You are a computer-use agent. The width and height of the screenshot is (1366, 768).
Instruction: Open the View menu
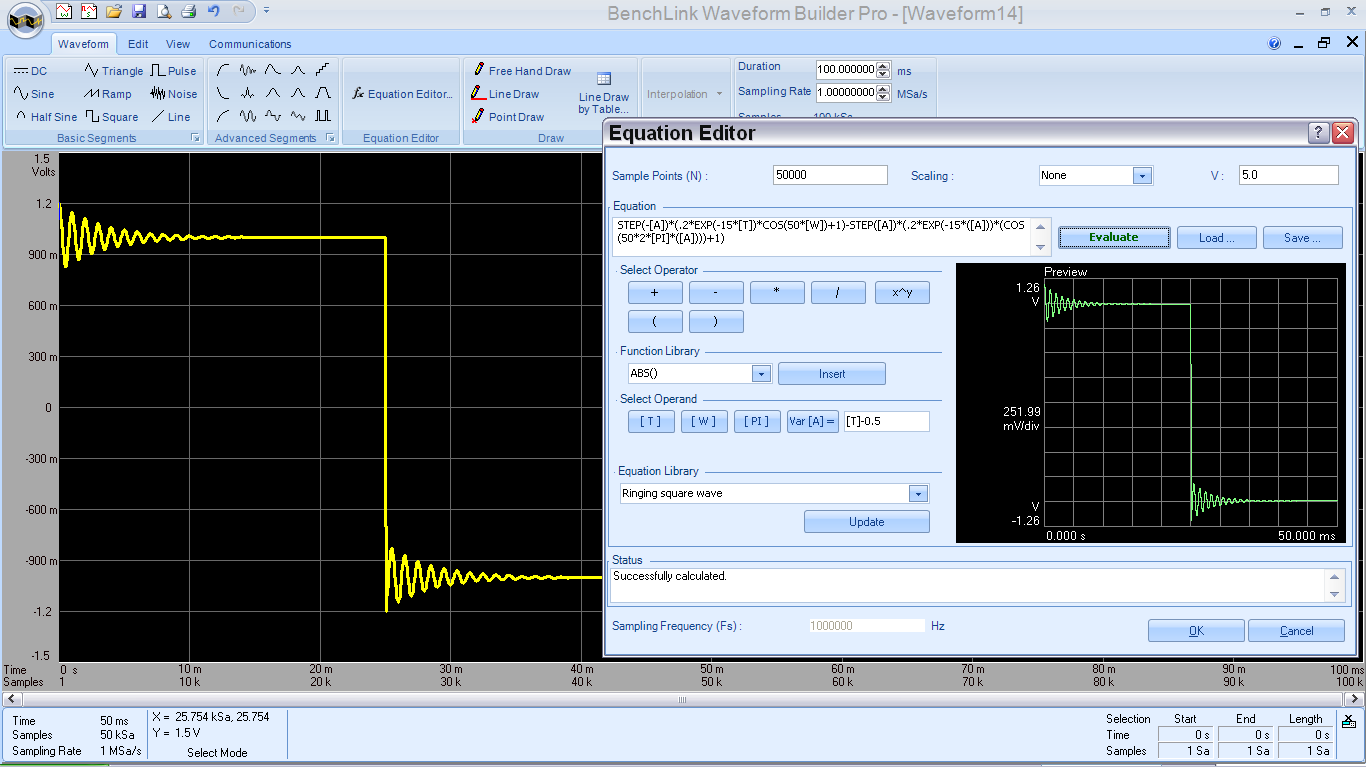click(178, 44)
